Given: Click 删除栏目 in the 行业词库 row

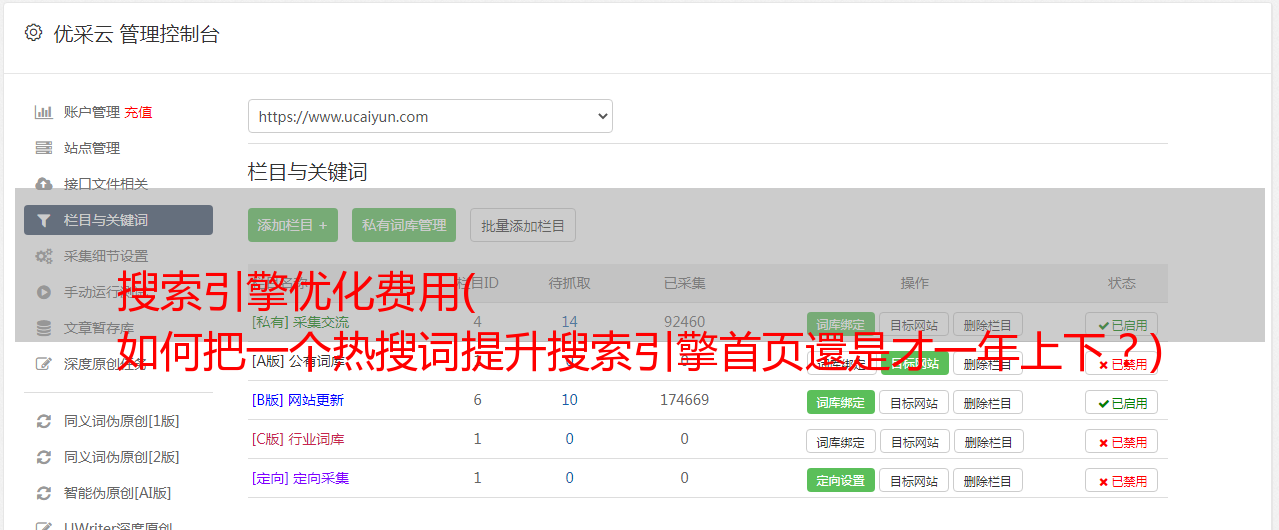Looking at the screenshot, I should click(988, 441).
